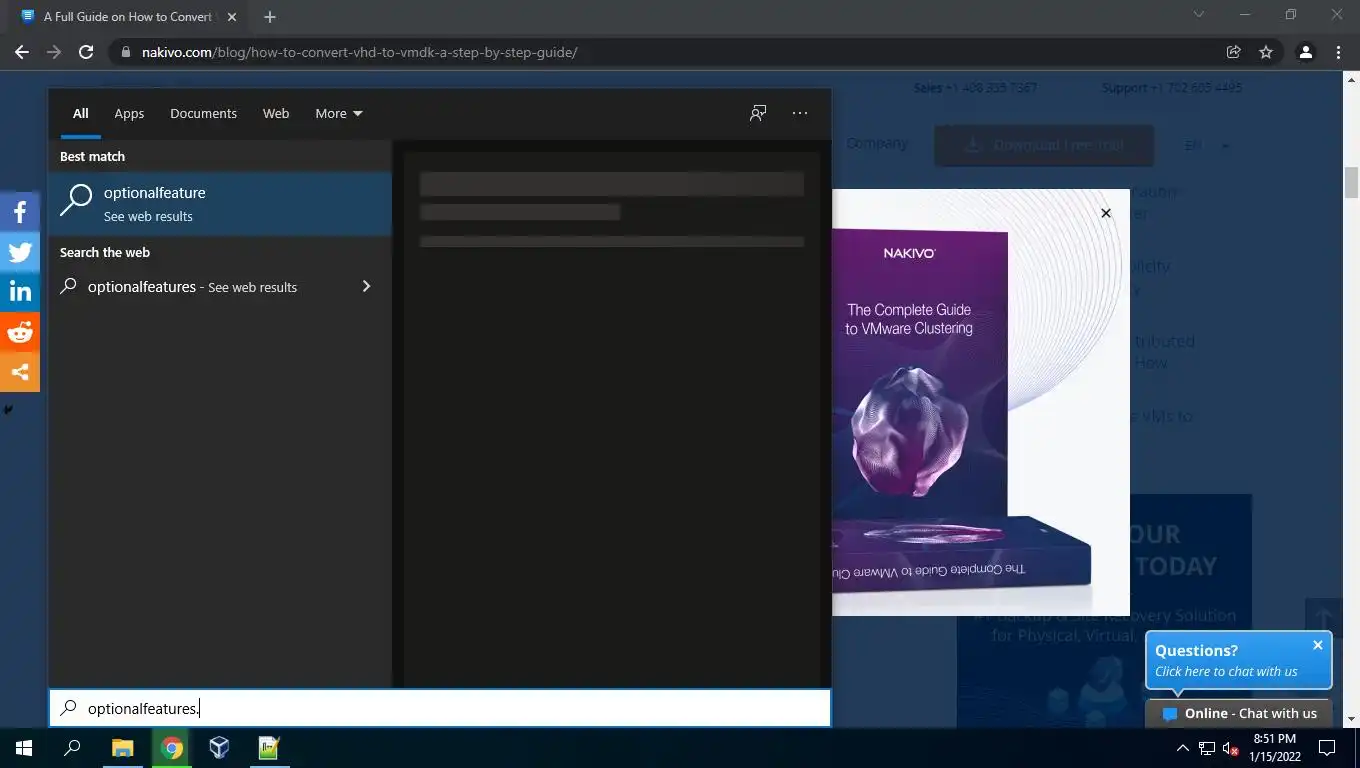The image size is (1360, 768).
Task: Click the search feedback icon
Action: point(758,113)
